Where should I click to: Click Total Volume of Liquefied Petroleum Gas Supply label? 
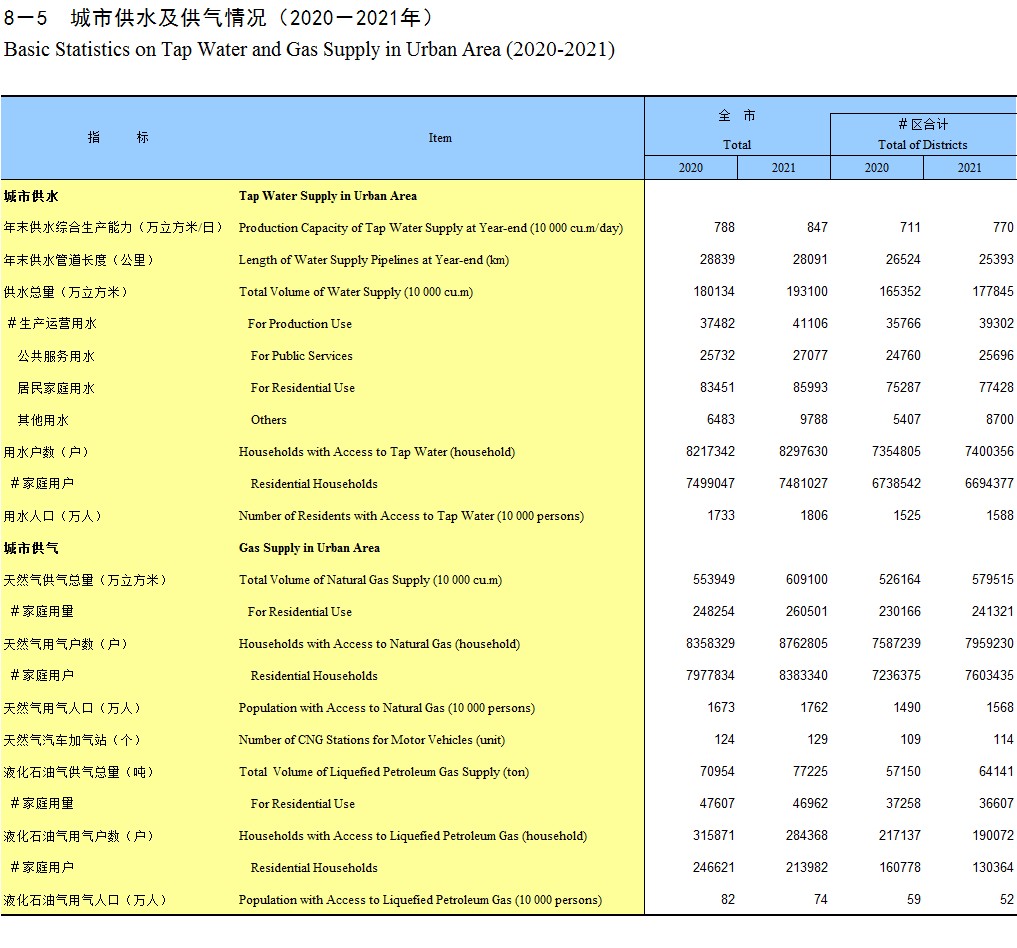(384, 772)
